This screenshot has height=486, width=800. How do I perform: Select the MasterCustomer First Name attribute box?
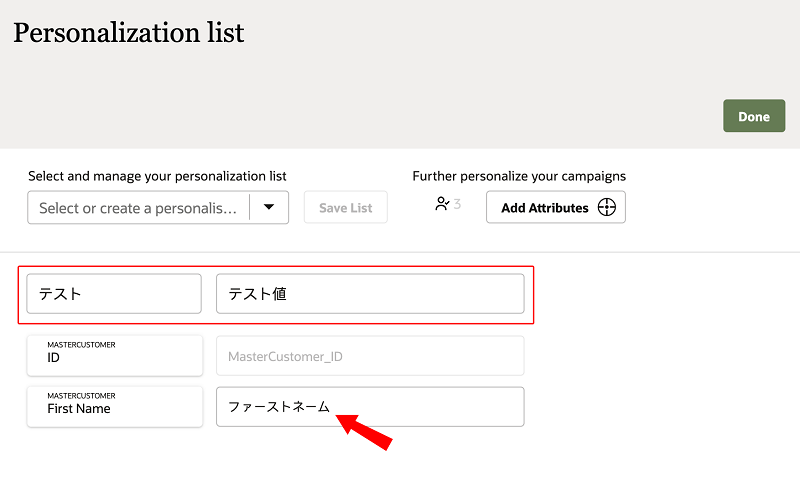(114, 407)
